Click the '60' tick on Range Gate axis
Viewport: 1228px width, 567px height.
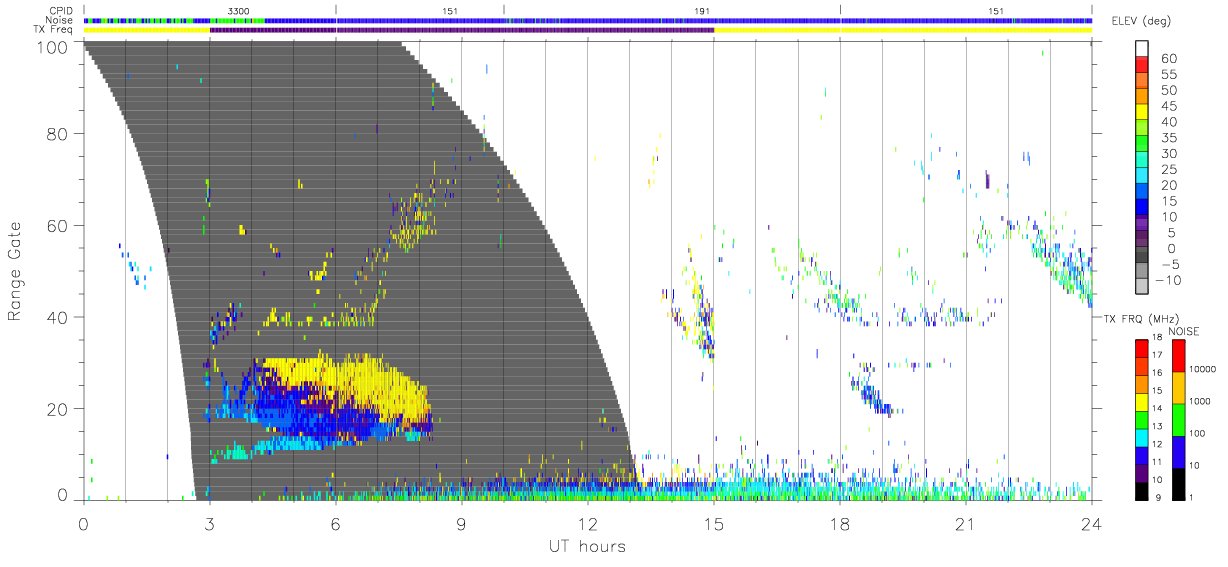tap(57, 226)
